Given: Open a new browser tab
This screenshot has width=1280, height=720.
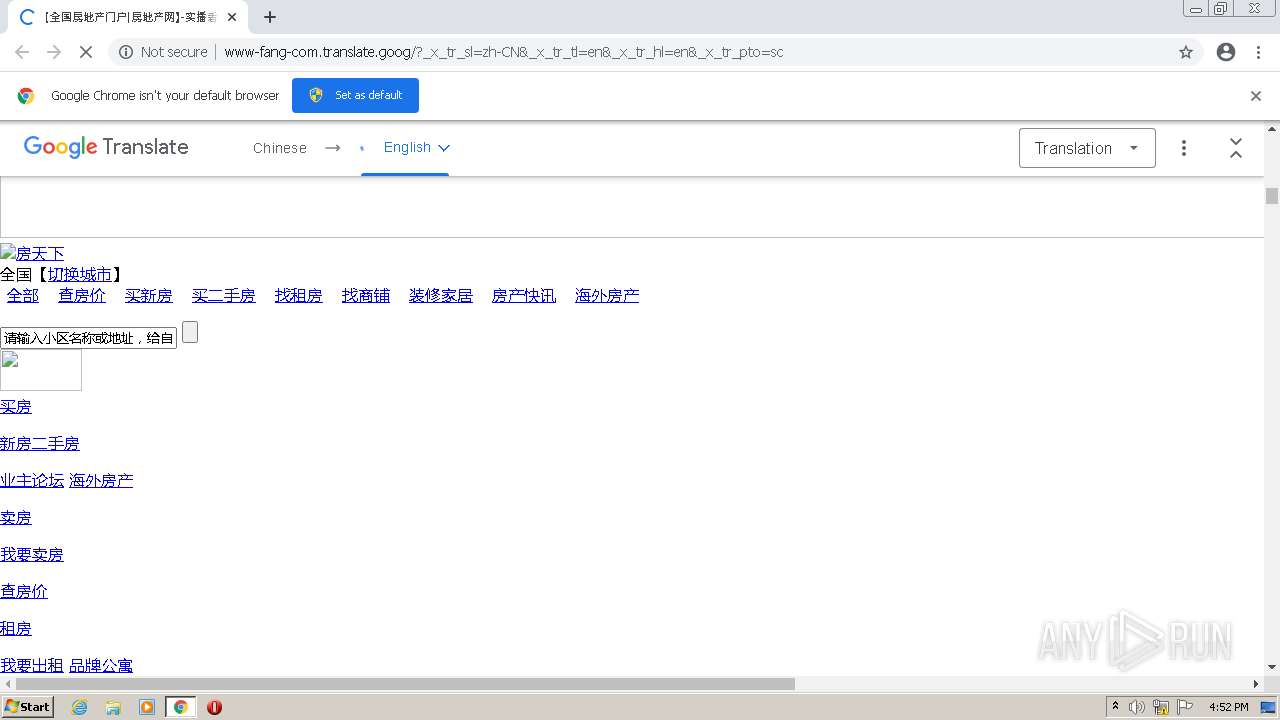Looking at the screenshot, I should (x=270, y=17).
